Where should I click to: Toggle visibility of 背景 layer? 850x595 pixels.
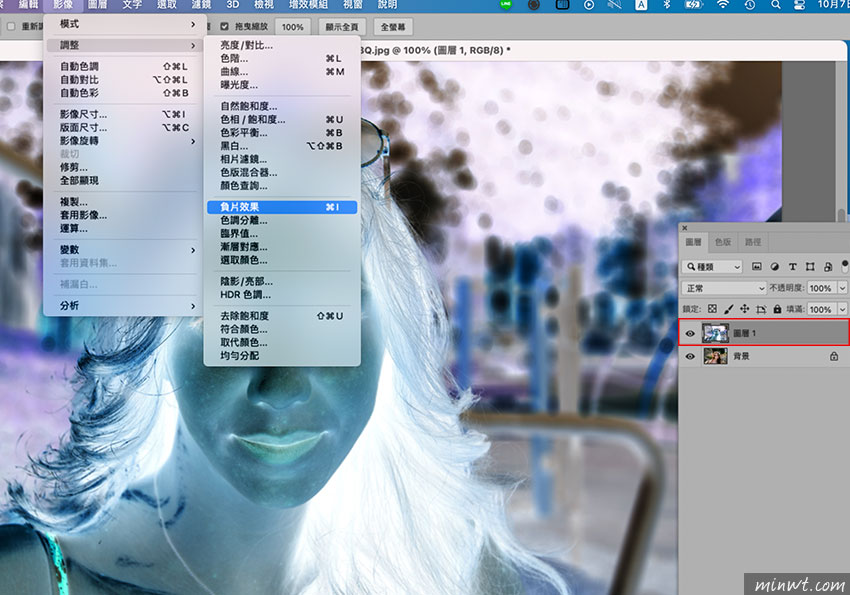point(690,356)
